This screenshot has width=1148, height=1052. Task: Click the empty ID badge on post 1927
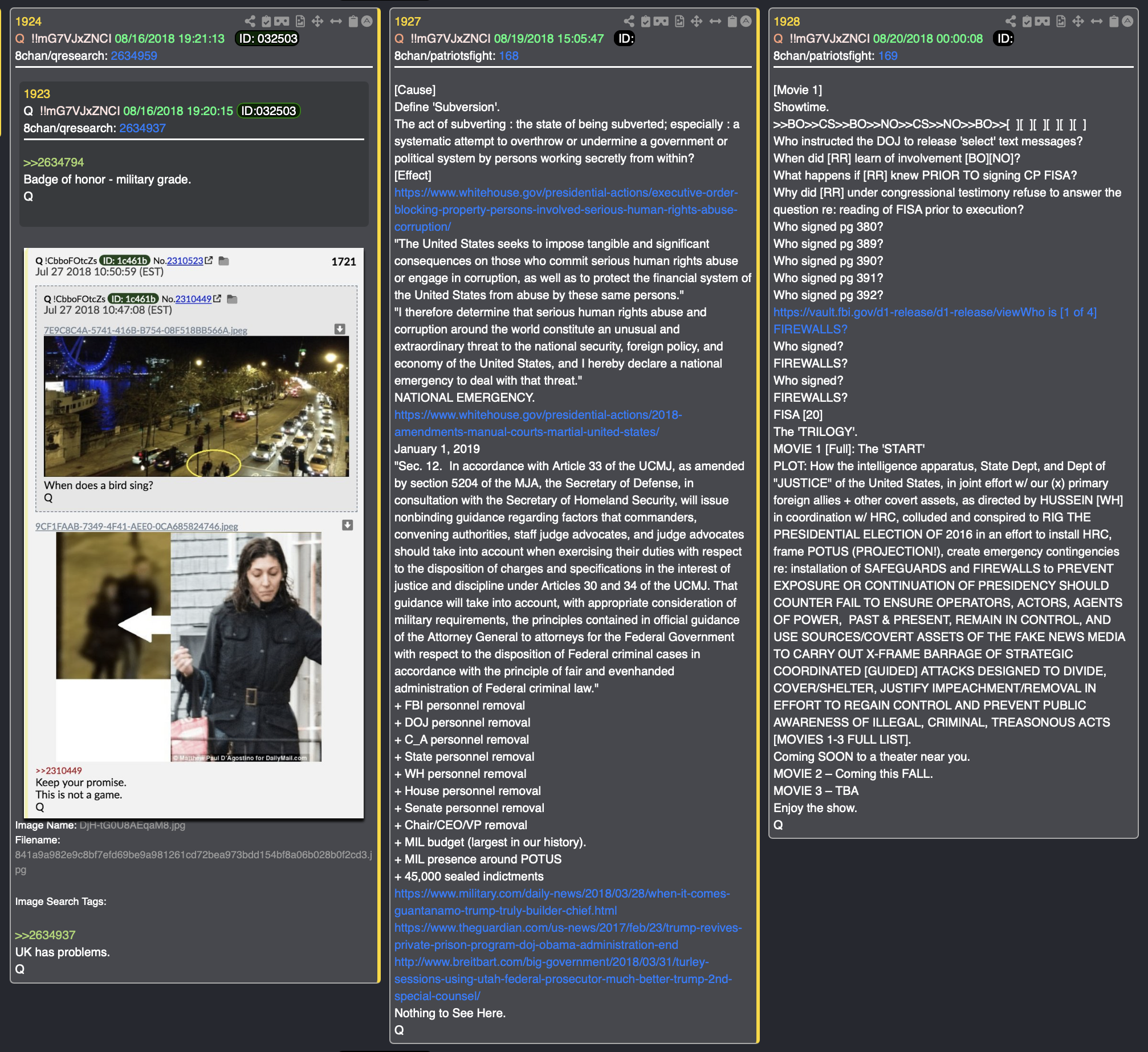[x=625, y=39]
